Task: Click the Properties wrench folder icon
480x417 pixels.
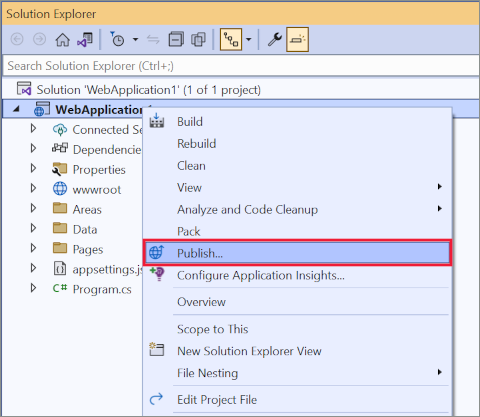Action: [60, 169]
